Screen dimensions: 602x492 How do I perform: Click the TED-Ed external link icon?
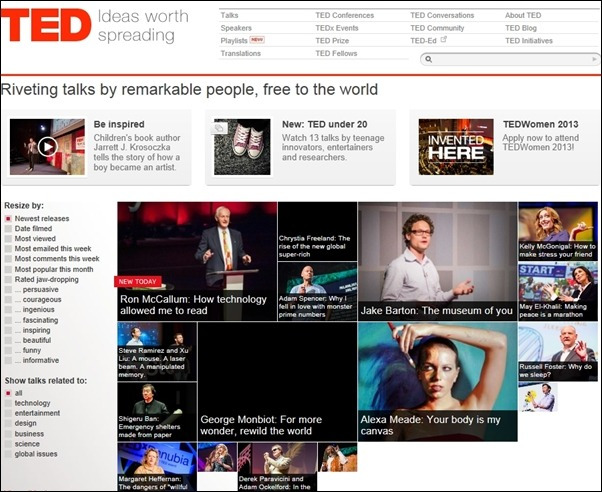click(x=444, y=39)
